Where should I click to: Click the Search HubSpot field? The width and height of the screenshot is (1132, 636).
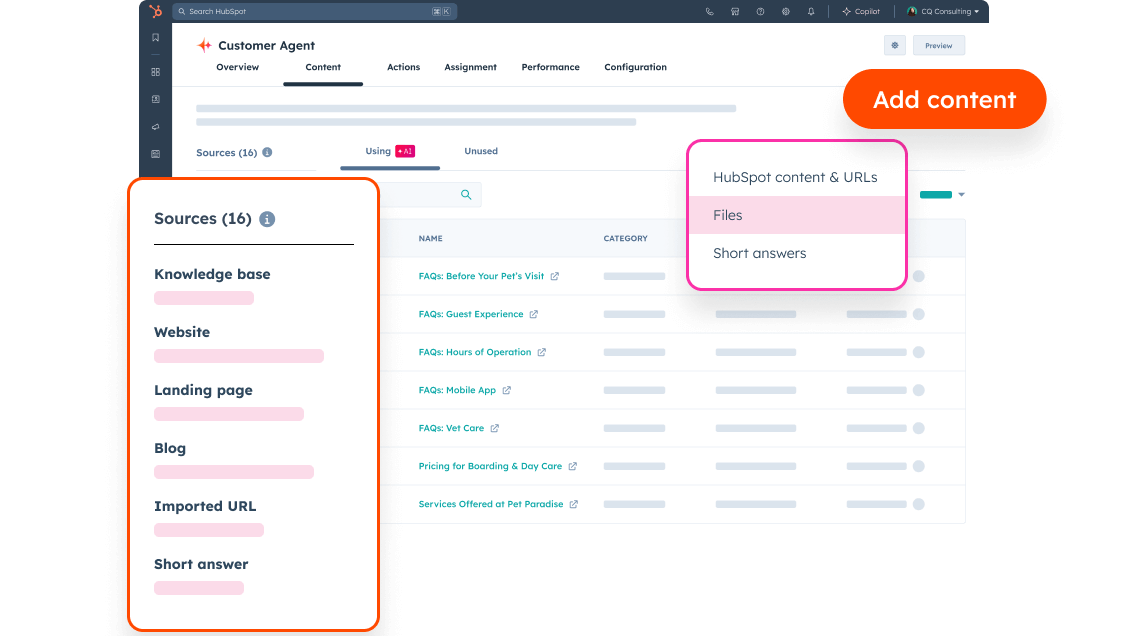[300, 12]
